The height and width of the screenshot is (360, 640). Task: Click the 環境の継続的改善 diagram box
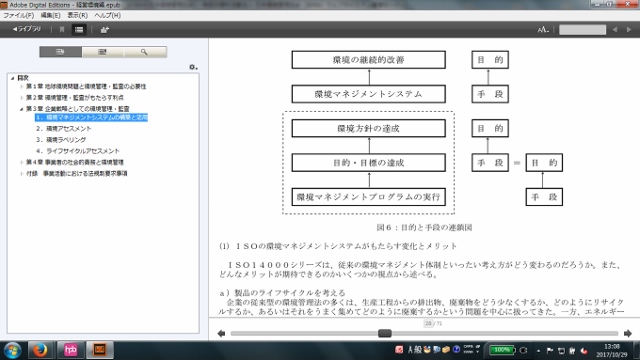pos(369,60)
